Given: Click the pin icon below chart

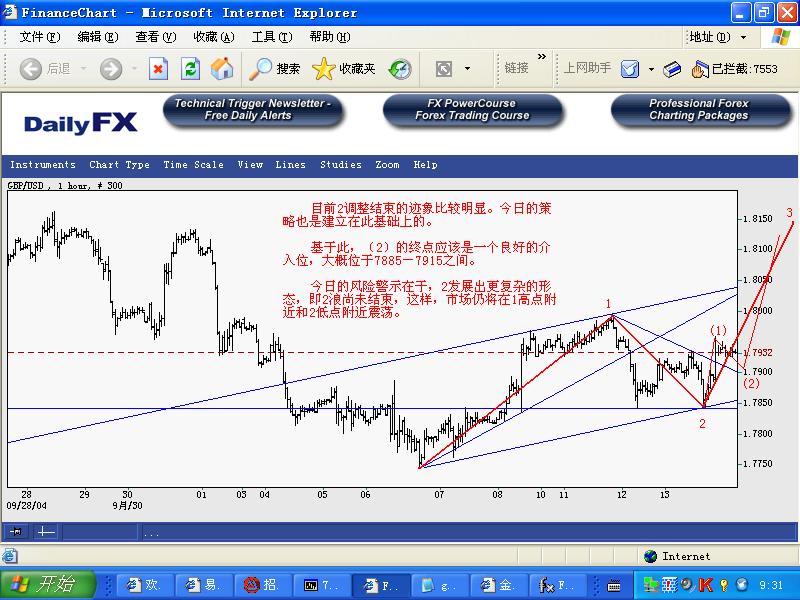Looking at the screenshot, I should point(16,532).
